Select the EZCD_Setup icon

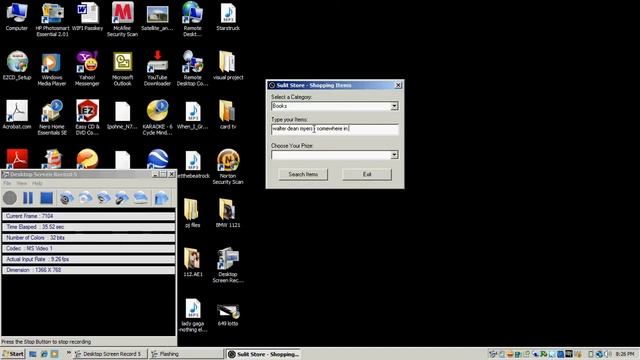[17, 65]
